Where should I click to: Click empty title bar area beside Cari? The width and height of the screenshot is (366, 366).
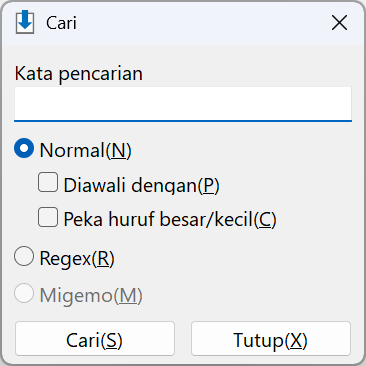pos(200,23)
